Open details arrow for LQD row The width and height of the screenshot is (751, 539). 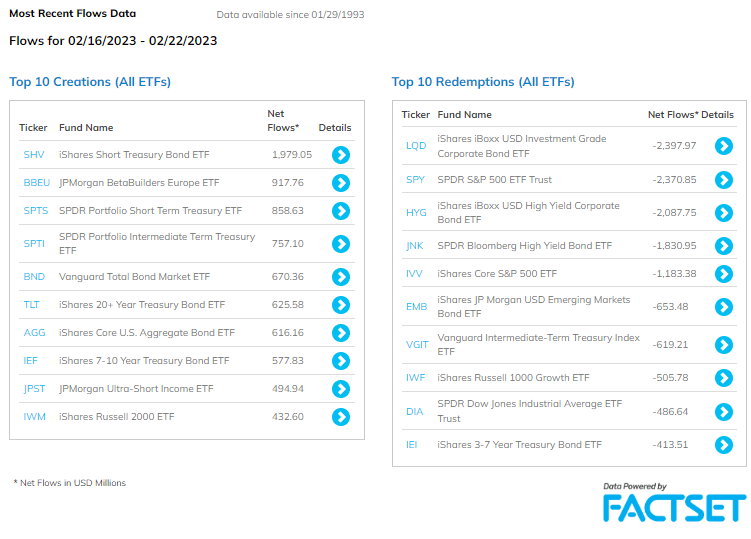724,146
